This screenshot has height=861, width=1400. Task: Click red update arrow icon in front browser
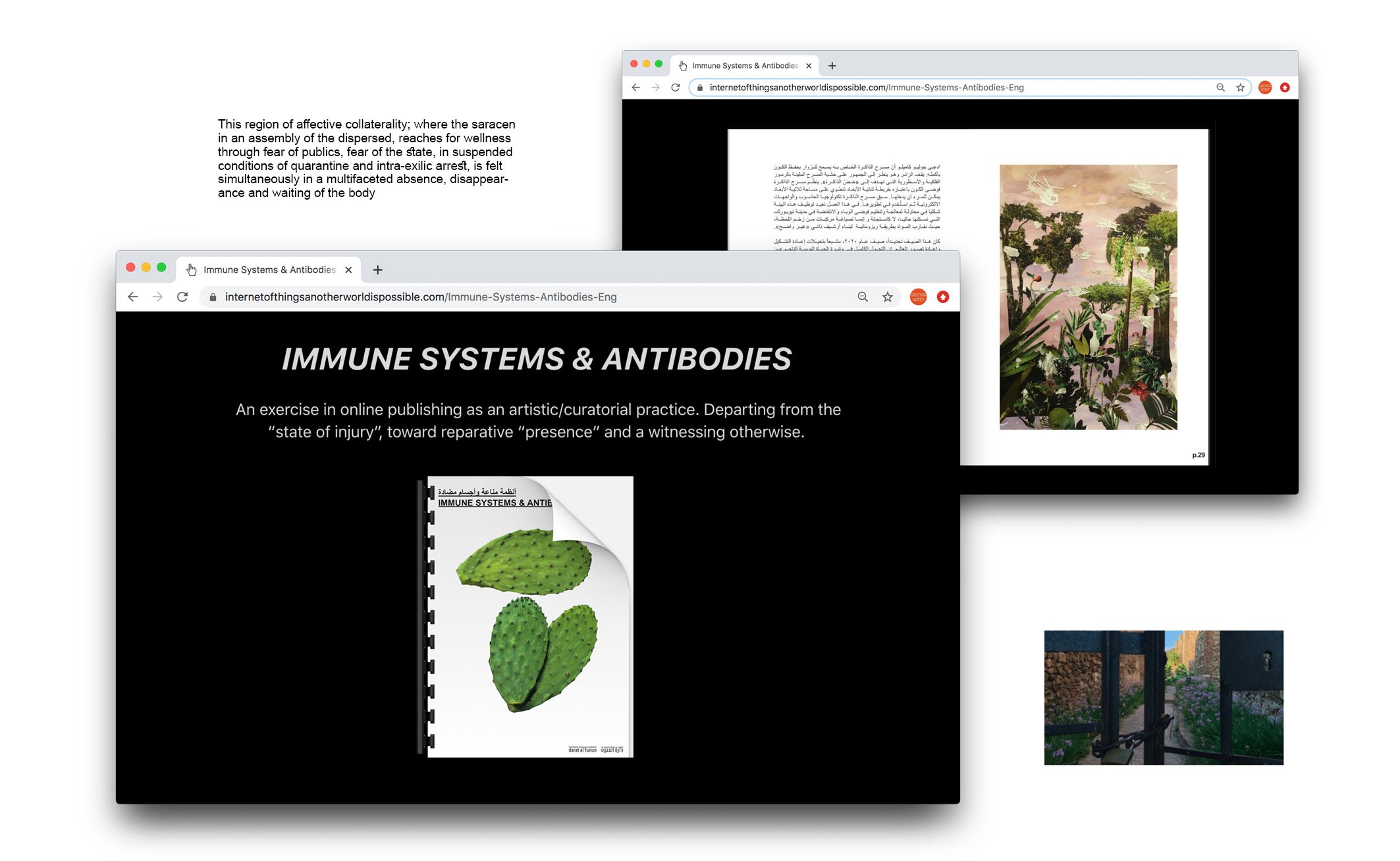pos(943,297)
